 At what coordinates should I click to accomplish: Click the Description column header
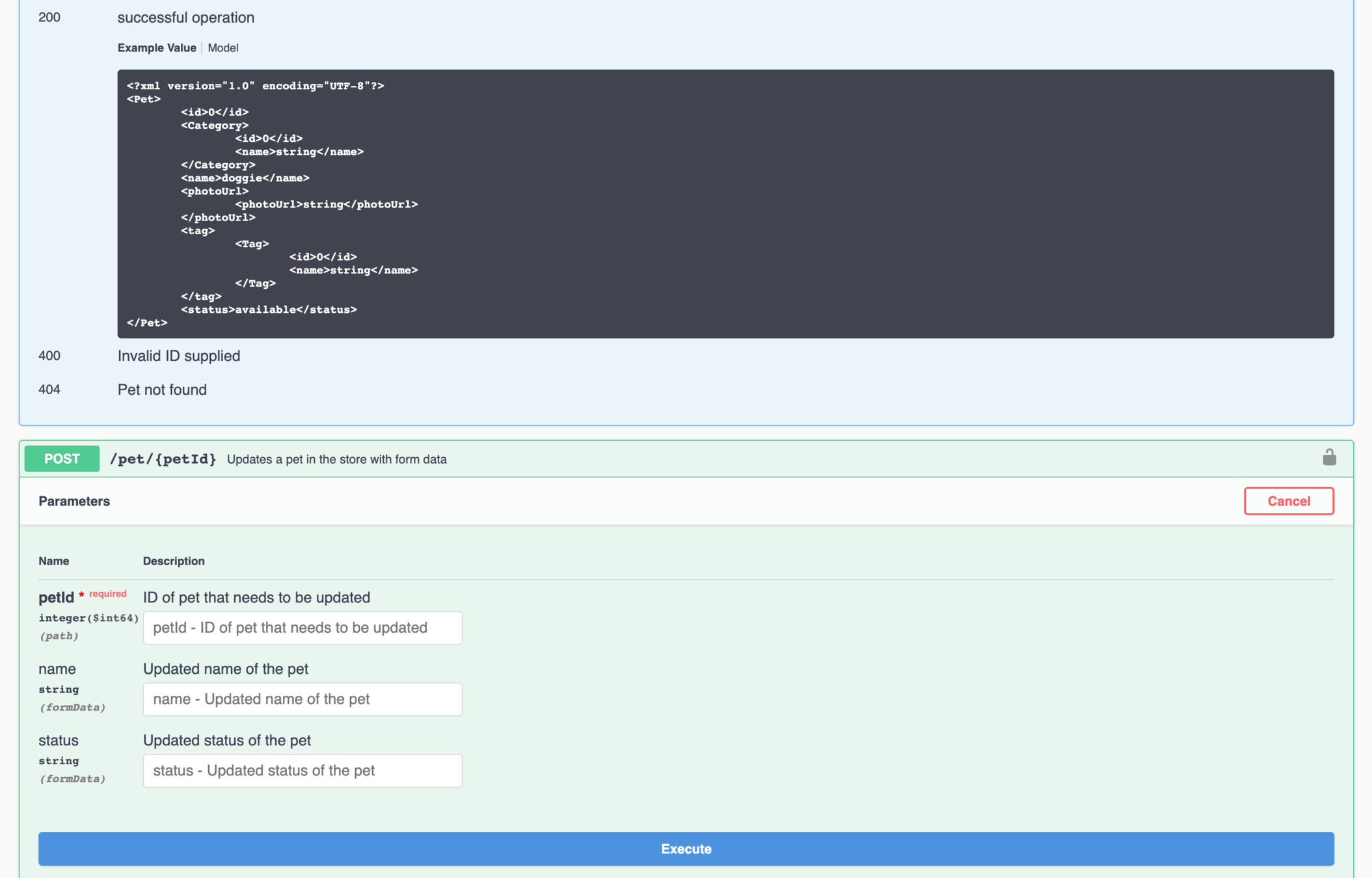point(174,561)
